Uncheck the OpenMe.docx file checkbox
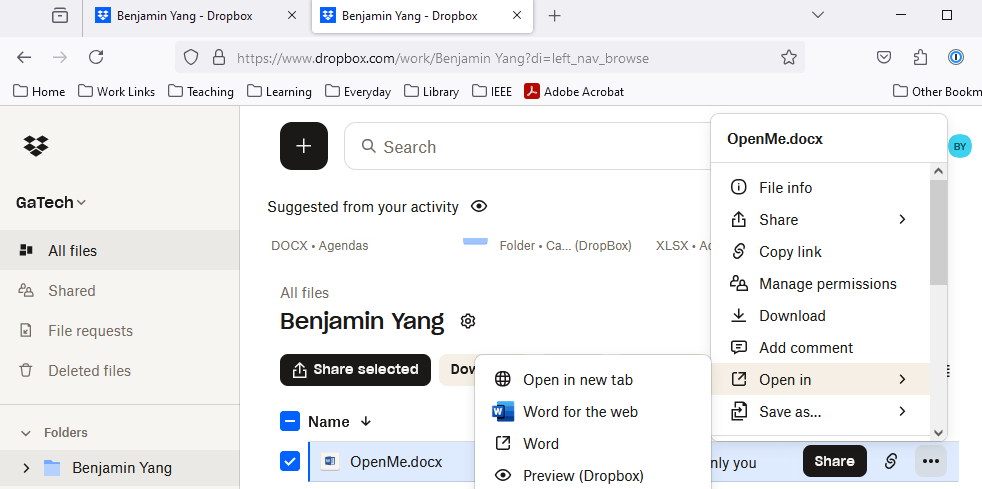982x489 pixels. pos(290,461)
